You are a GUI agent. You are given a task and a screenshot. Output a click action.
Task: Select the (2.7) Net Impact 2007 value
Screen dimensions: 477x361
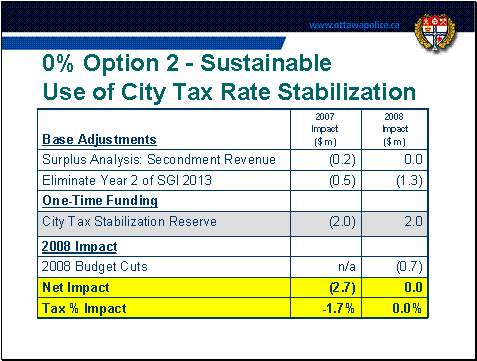click(x=342, y=288)
